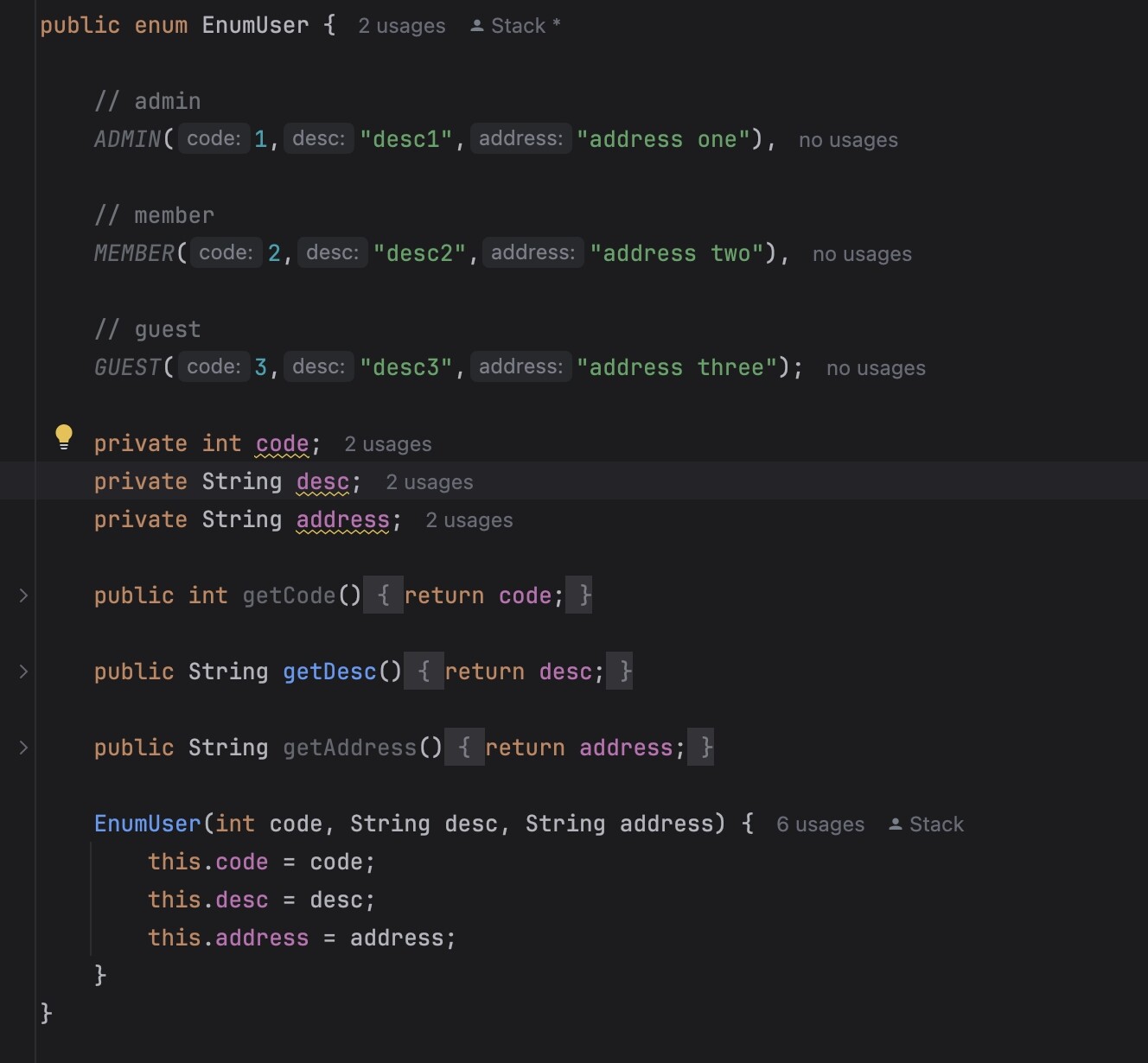This screenshot has width=1148, height=1063.
Task: Click the address: parameter hint in GUEST
Action: pyautogui.click(x=520, y=367)
